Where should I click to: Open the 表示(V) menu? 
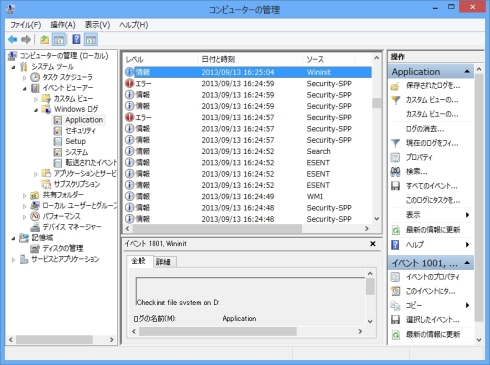coord(97,25)
